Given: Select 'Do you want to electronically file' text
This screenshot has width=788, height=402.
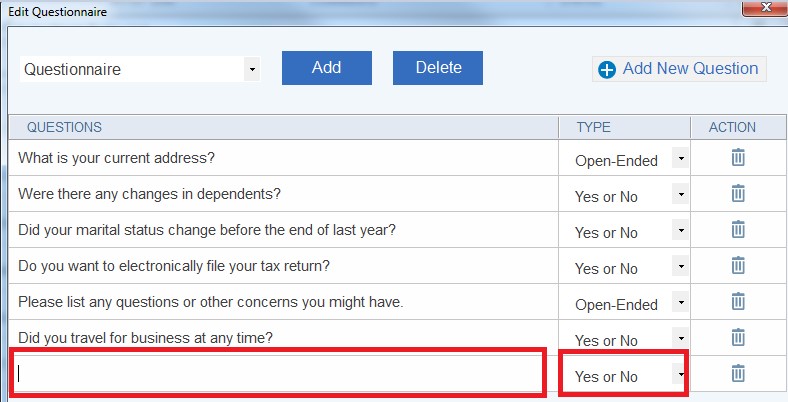Looking at the screenshot, I should pyautogui.click(x=174, y=265).
